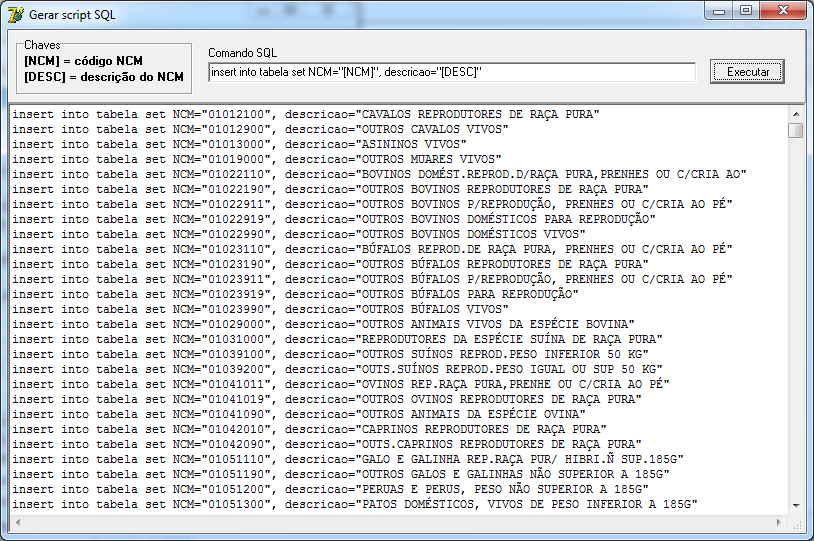Viewport: 814px width, 541px height.
Task: Click line with NCM 01039200
Action: click(337, 370)
